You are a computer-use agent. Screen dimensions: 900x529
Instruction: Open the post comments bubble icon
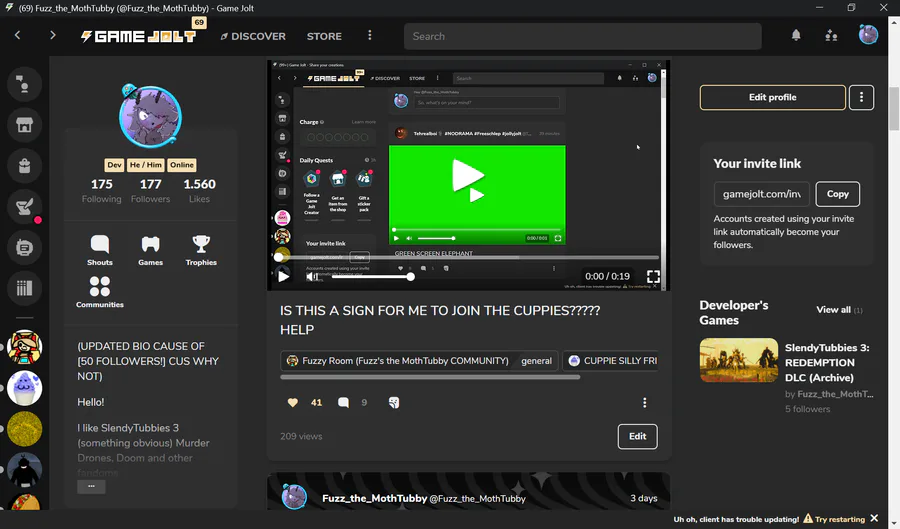(x=343, y=402)
